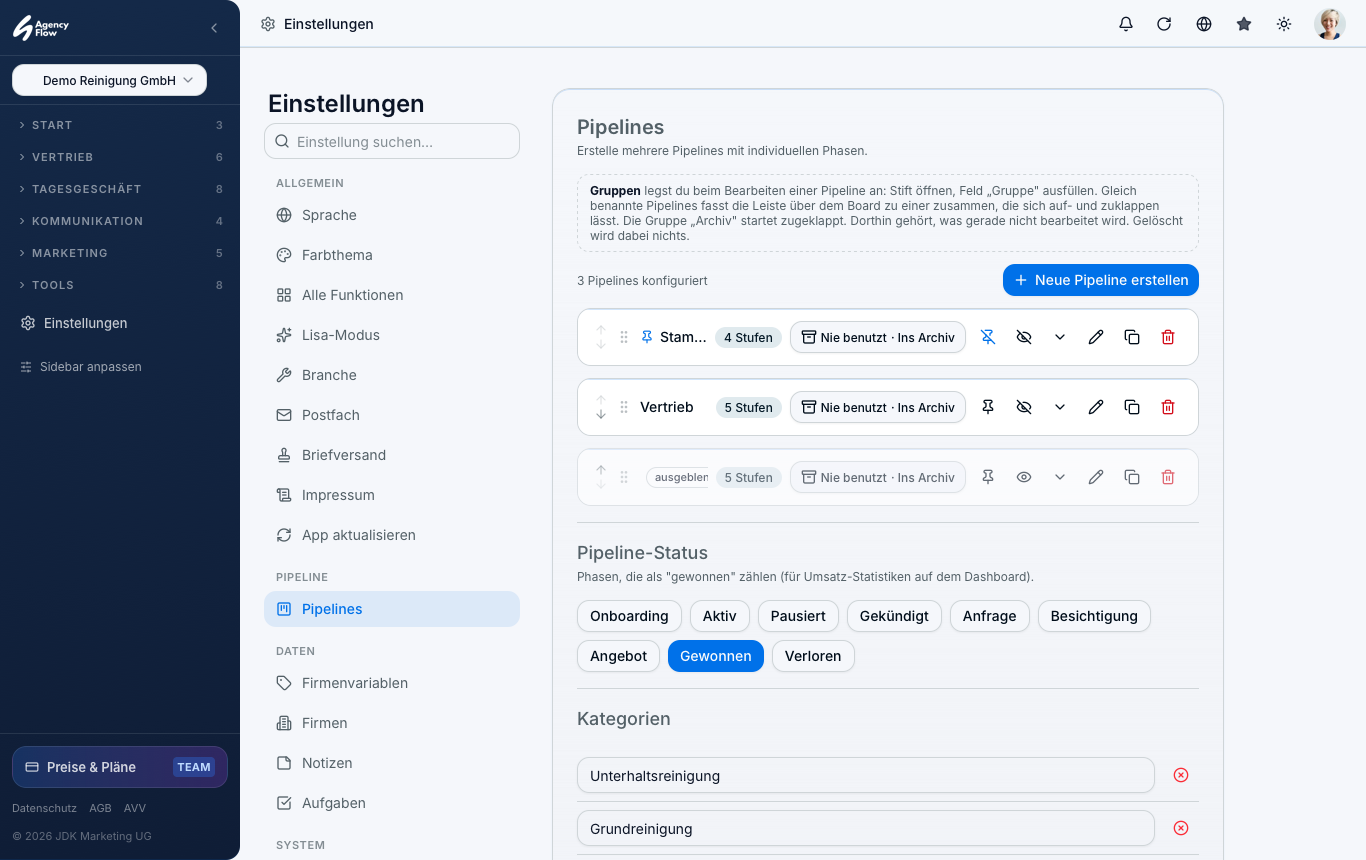Toggle the Gewonnen status chip
This screenshot has height=860, width=1366.
pos(716,656)
